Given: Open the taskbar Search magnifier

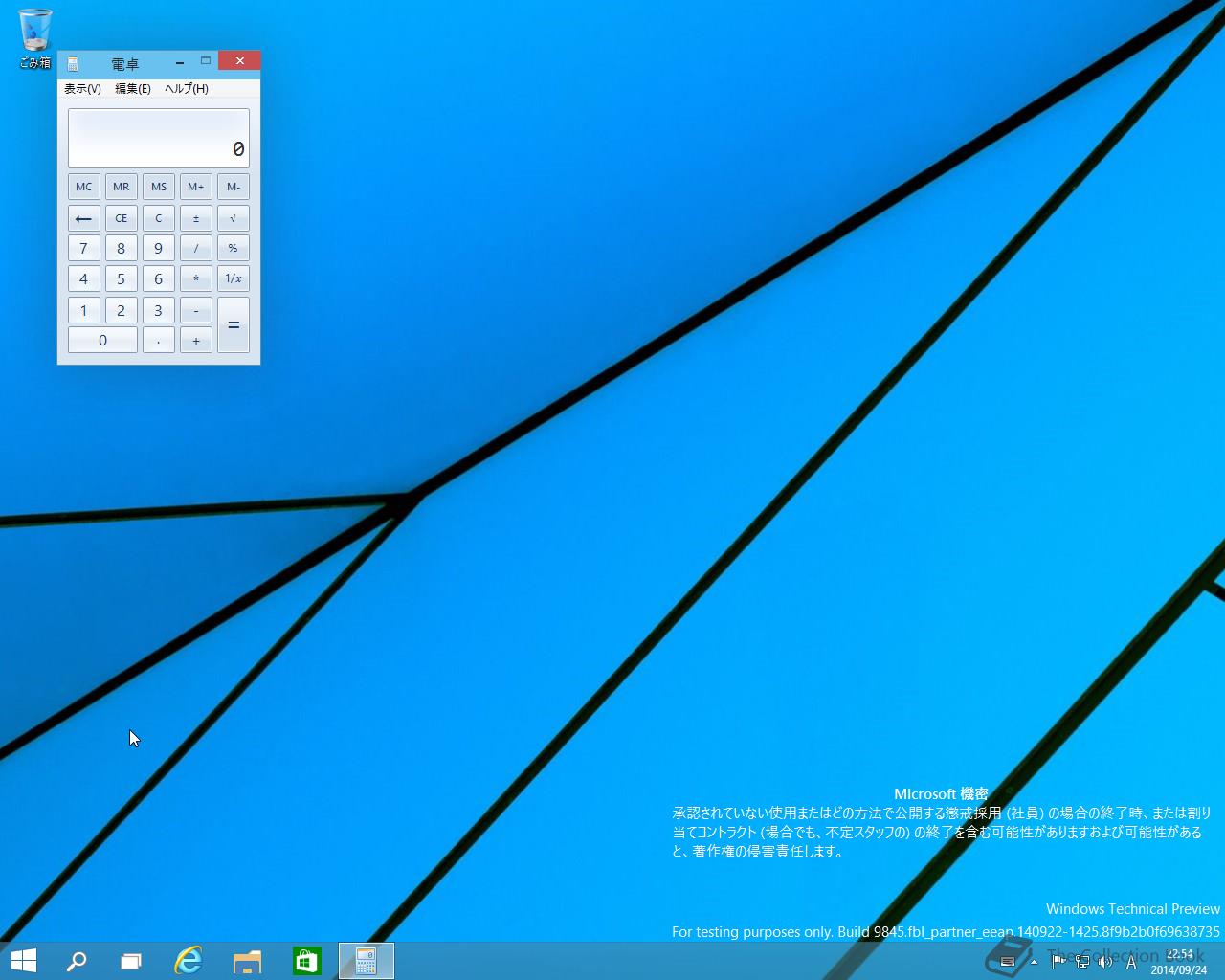Looking at the screenshot, I should pyautogui.click(x=77, y=961).
